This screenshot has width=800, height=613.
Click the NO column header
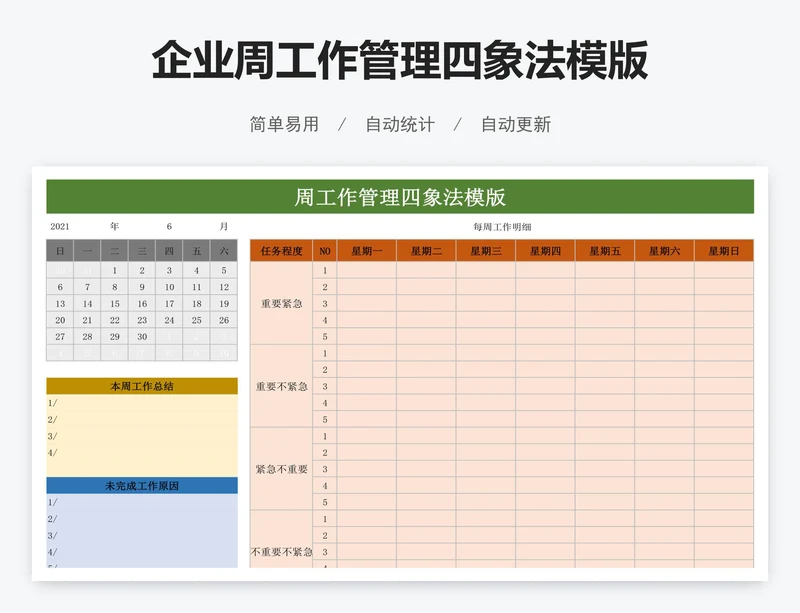pos(325,251)
